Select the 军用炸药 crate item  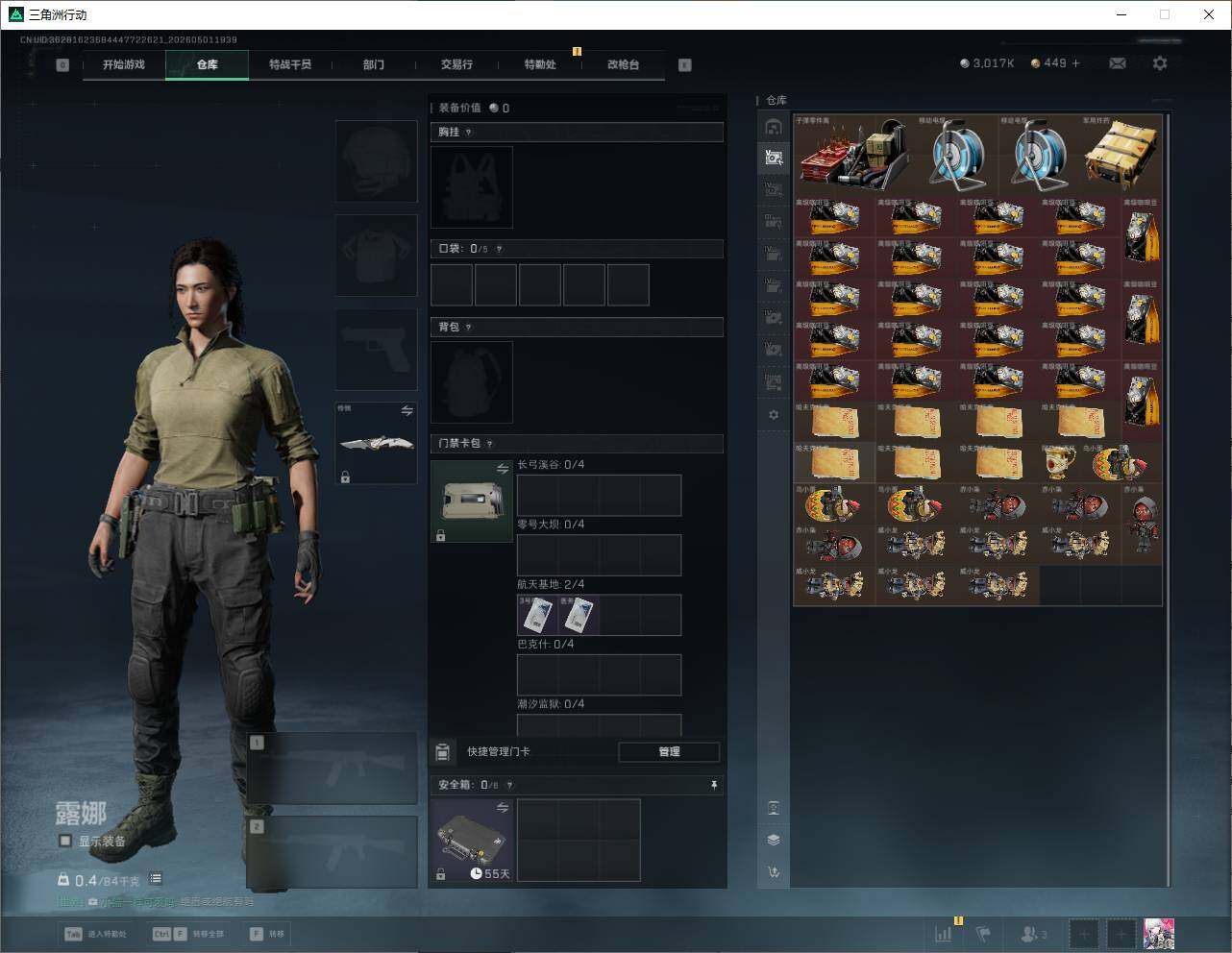[1121, 156]
